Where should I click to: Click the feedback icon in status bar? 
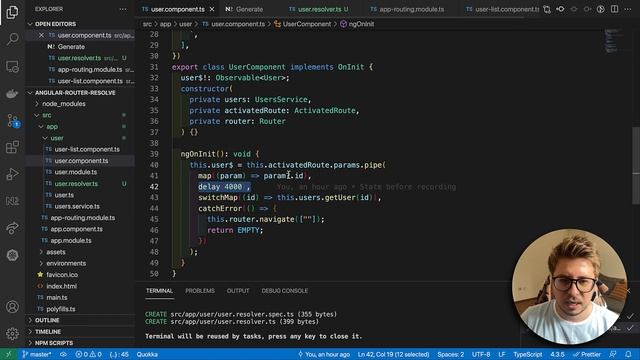click(613, 354)
